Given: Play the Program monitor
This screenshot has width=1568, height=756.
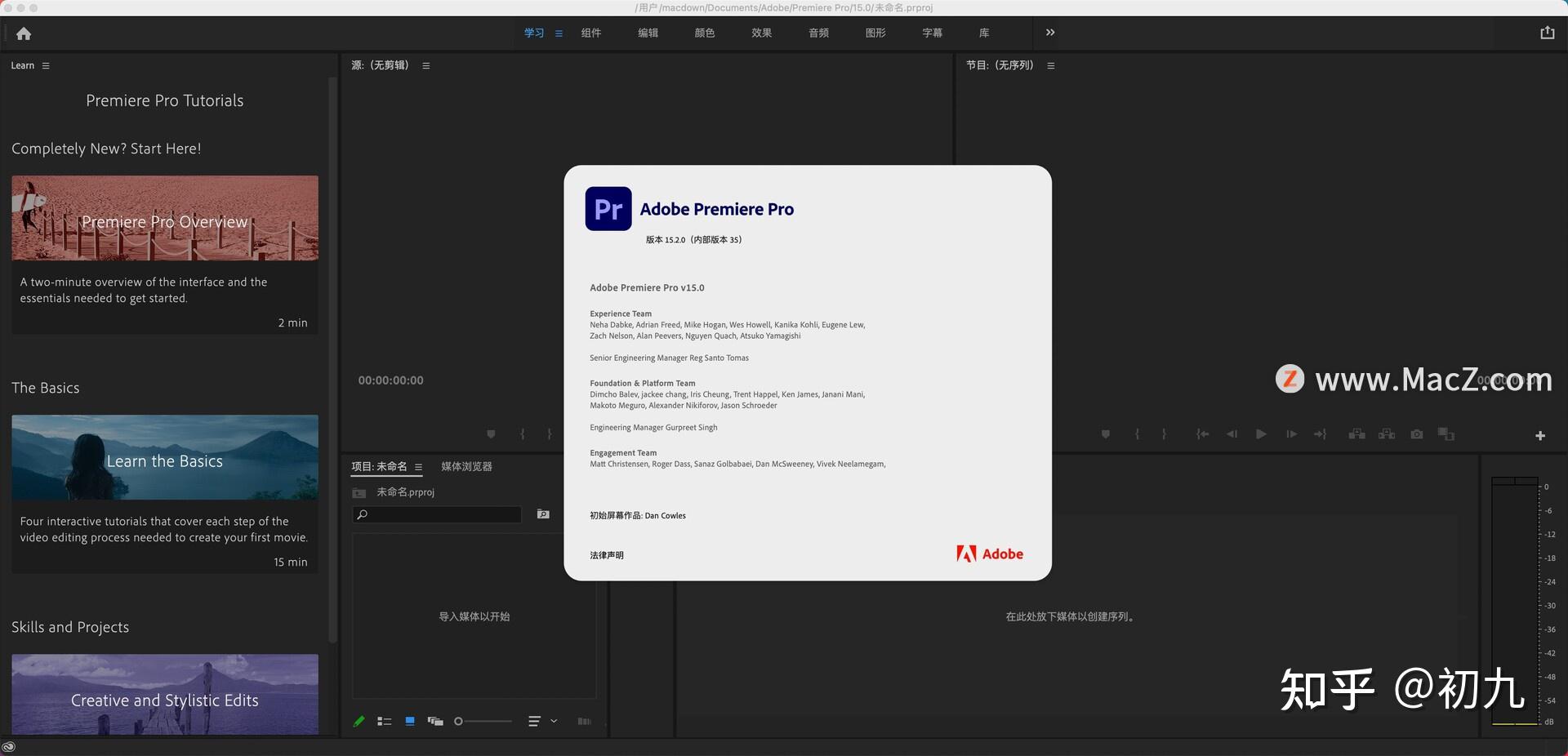Looking at the screenshot, I should click(x=1261, y=434).
